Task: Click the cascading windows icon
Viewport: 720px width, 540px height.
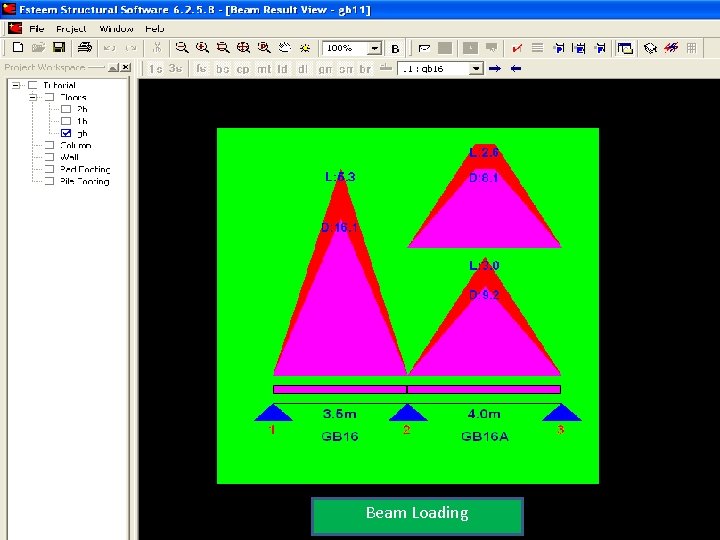Action: tap(625, 48)
